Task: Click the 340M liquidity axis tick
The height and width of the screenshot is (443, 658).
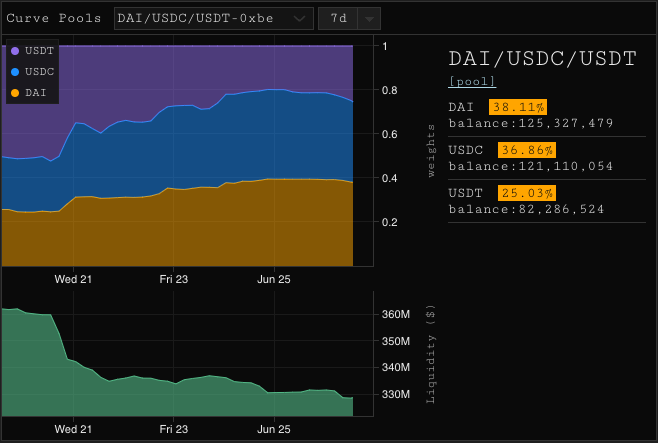Action: coord(395,367)
